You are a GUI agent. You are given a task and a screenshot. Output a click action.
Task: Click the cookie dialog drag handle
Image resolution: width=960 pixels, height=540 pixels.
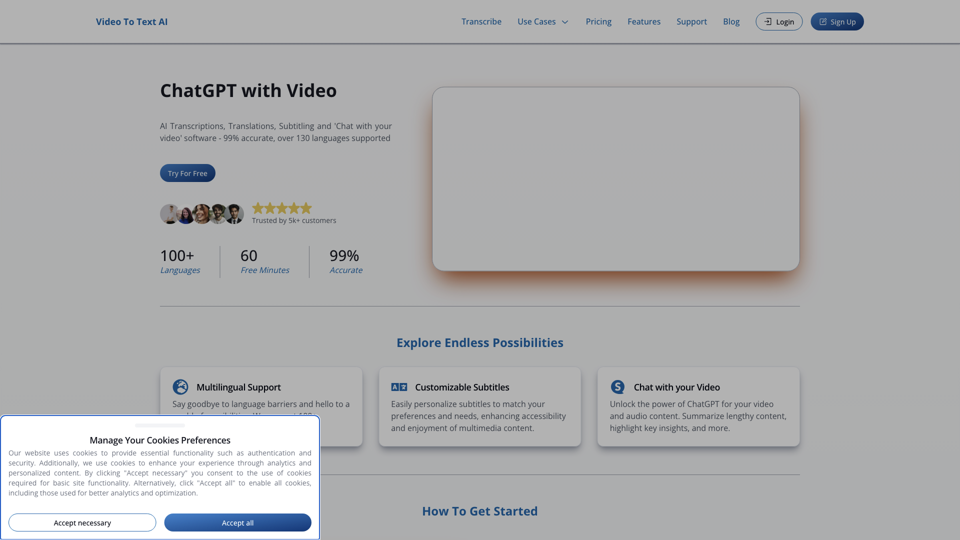click(160, 425)
